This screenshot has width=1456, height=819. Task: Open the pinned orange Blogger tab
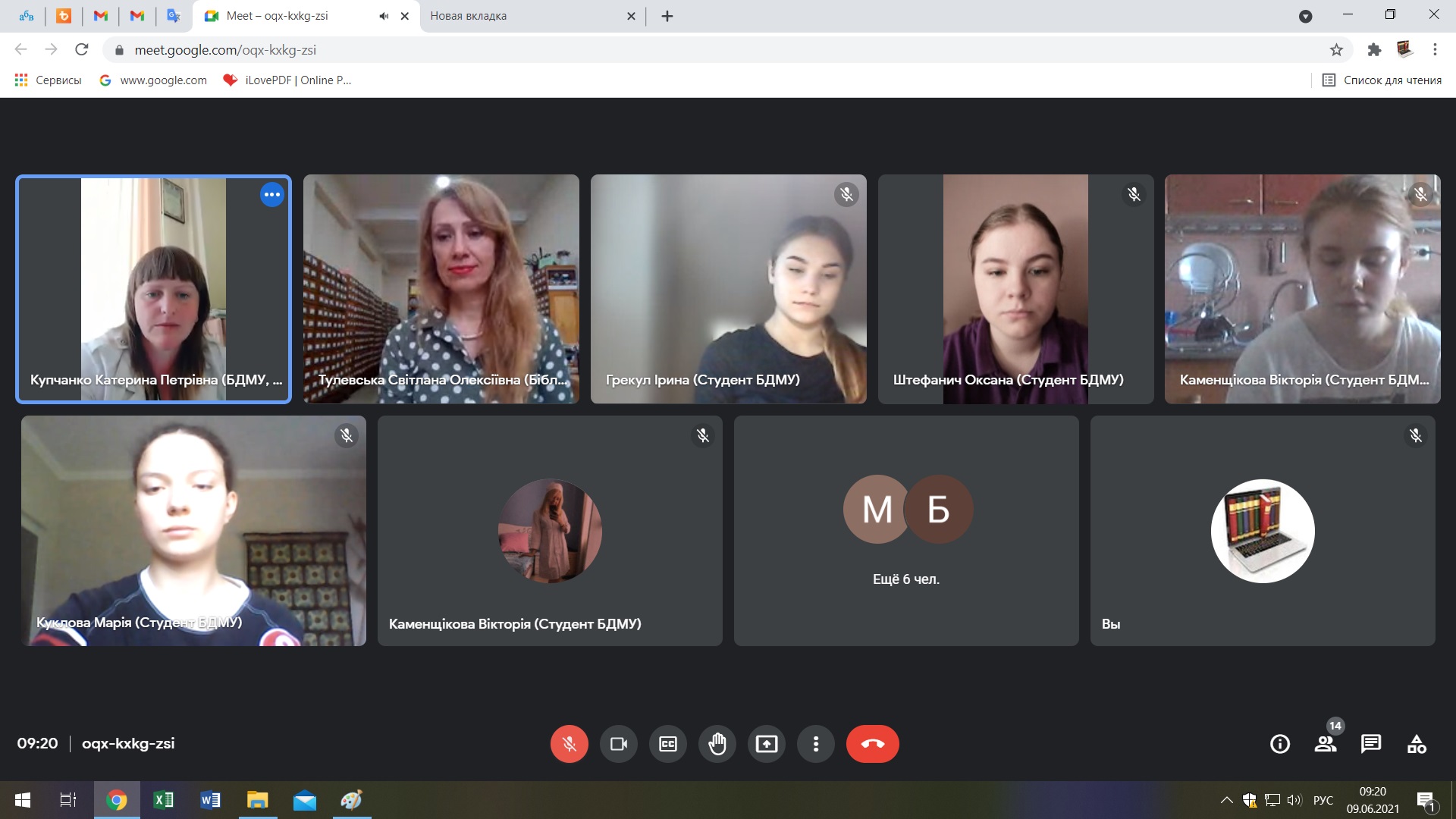64,16
